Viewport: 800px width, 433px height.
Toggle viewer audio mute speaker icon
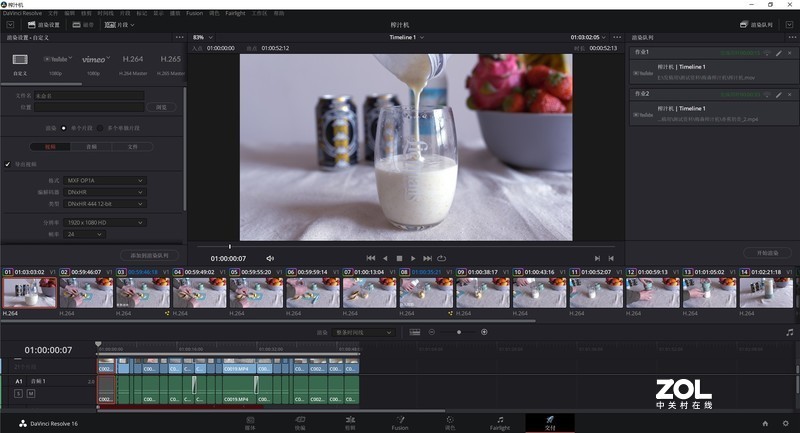click(x=270, y=258)
